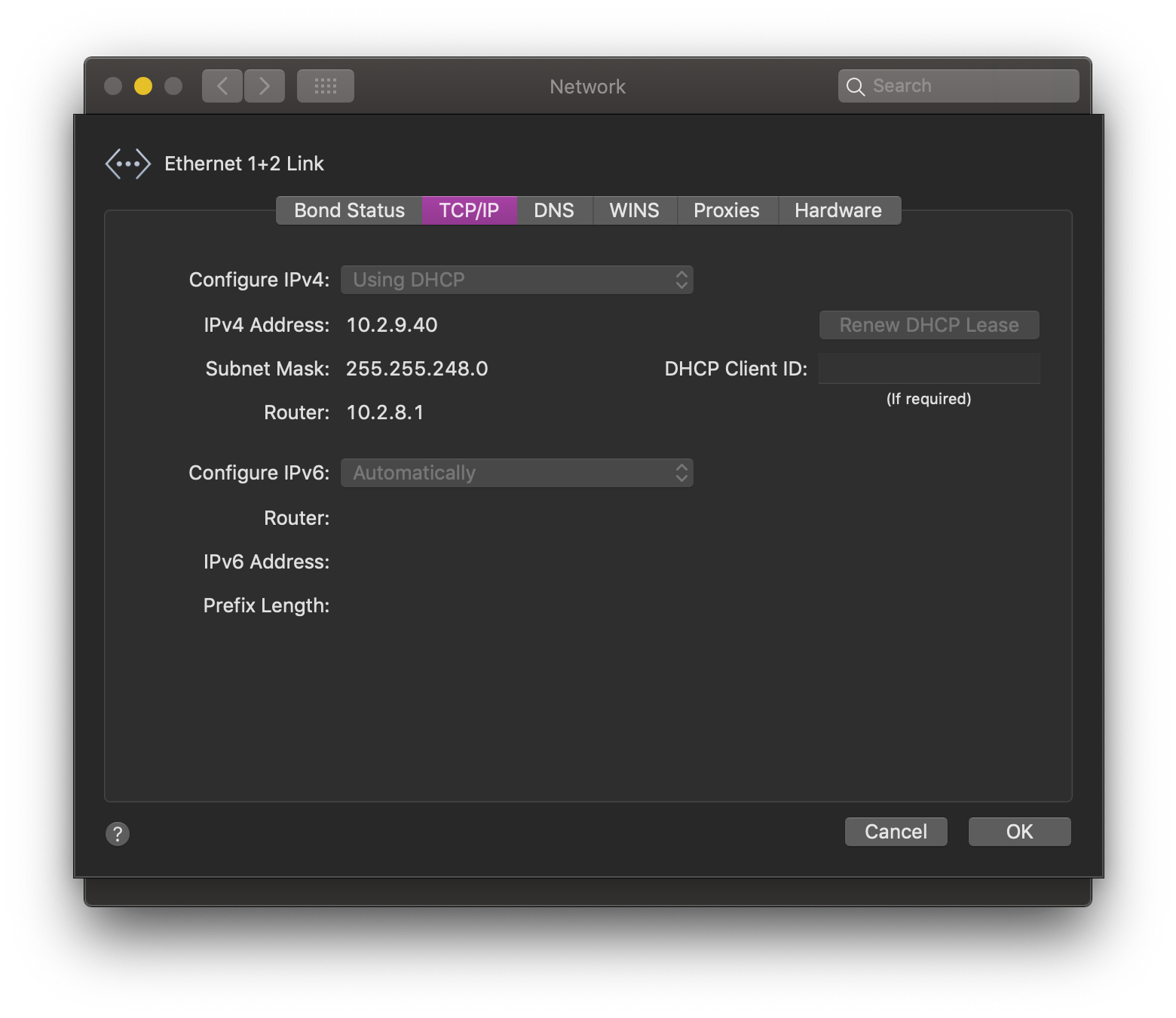The height and width of the screenshot is (1018, 1176).
Task: Click the search magnifier icon
Action: coord(855,87)
